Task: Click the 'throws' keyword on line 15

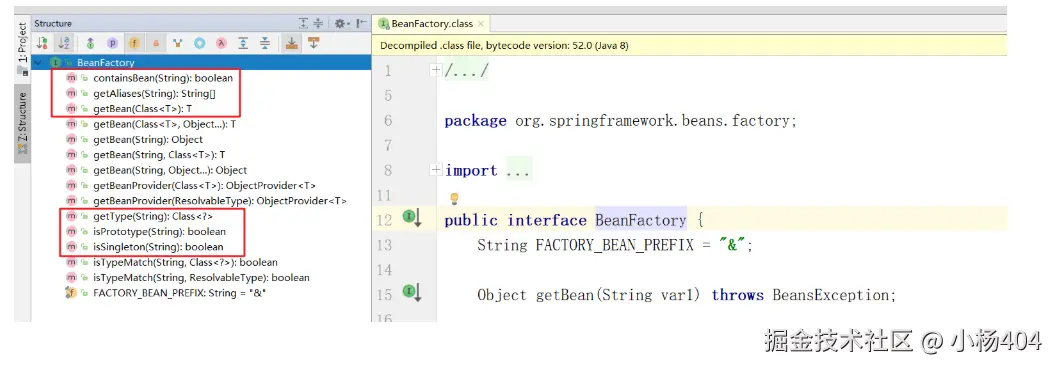Action: 737,295
